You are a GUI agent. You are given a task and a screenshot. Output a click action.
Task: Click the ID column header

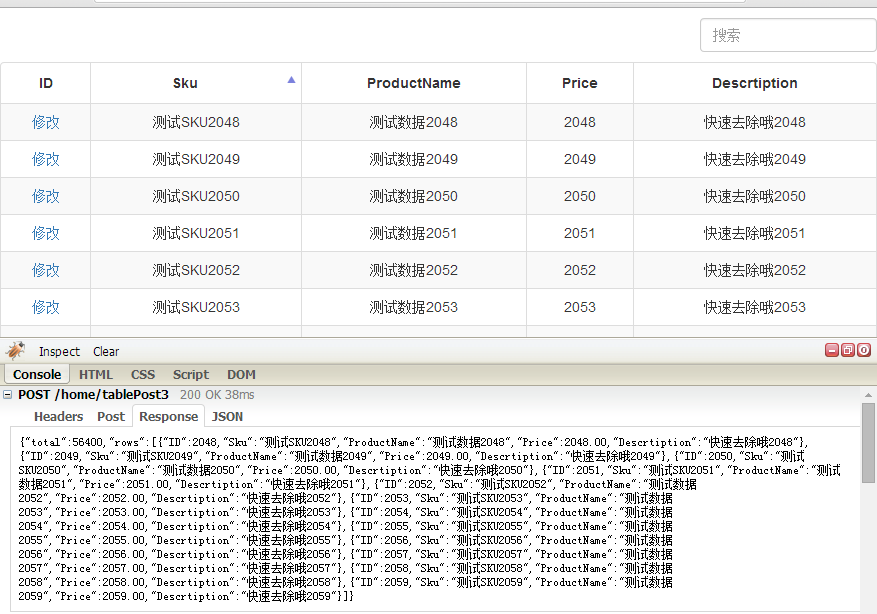click(45, 83)
